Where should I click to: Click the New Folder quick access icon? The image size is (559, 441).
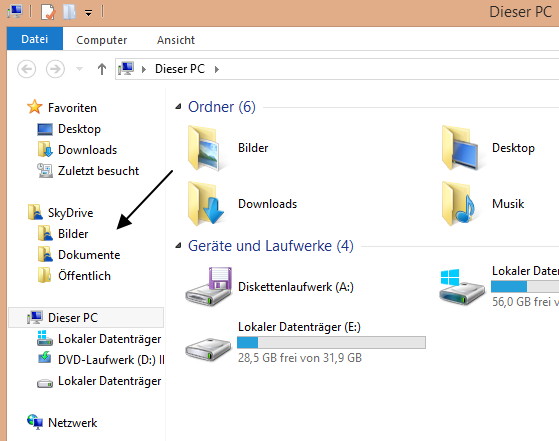coord(69,12)
